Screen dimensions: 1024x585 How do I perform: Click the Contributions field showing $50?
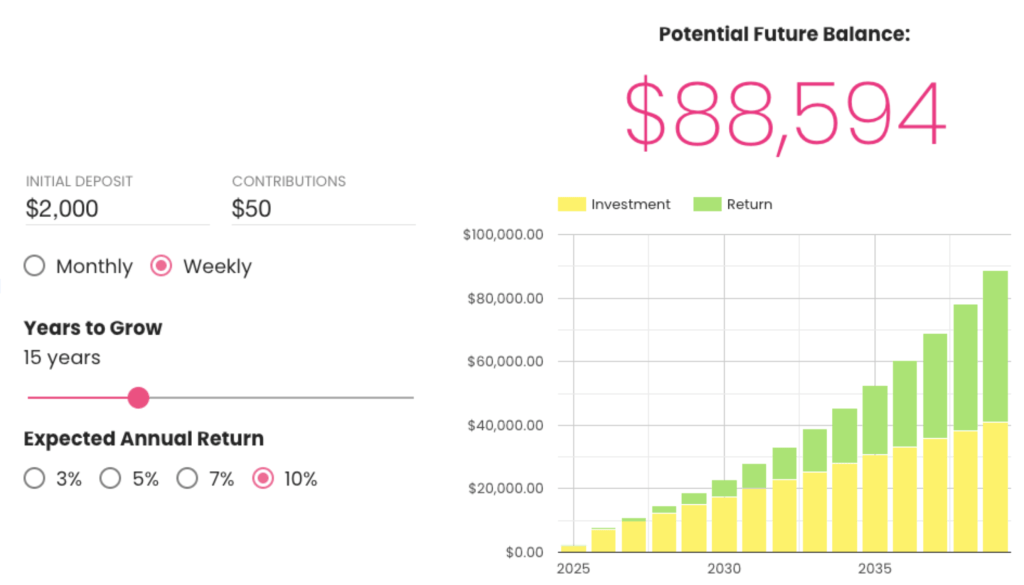tap(300, 208)
